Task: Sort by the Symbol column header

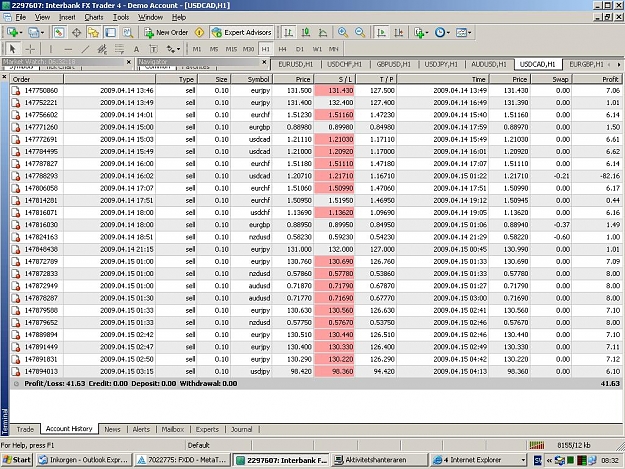Action: coord(252,79)
